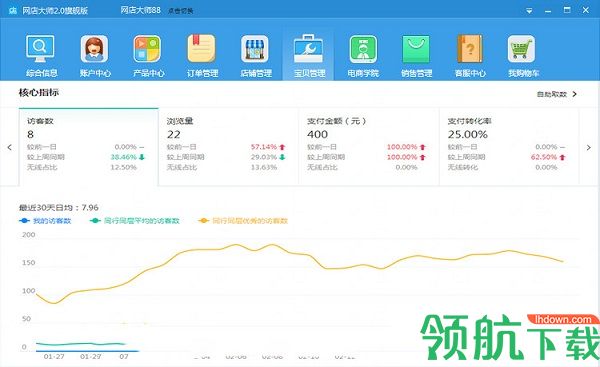Open the 综合信息 monitor icon
600x367 pixels.
41,49
